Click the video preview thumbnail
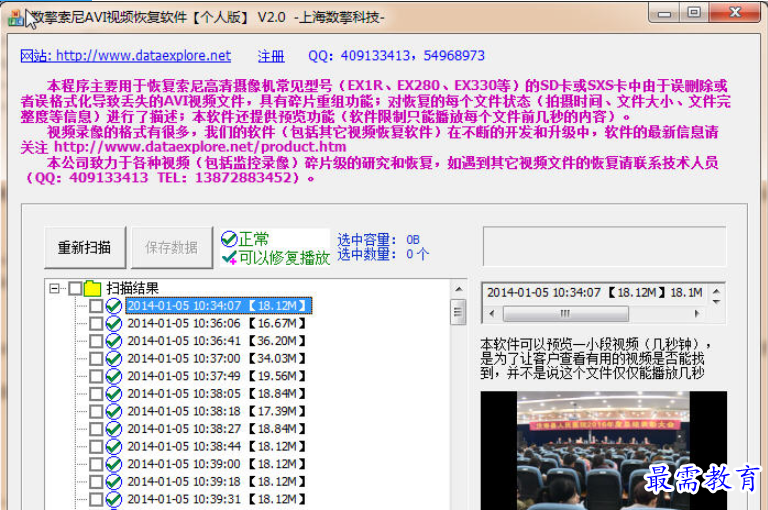Image resolution: width=768 pixels, height=510 pixels. pyautogui.click(x=603, y=450)
